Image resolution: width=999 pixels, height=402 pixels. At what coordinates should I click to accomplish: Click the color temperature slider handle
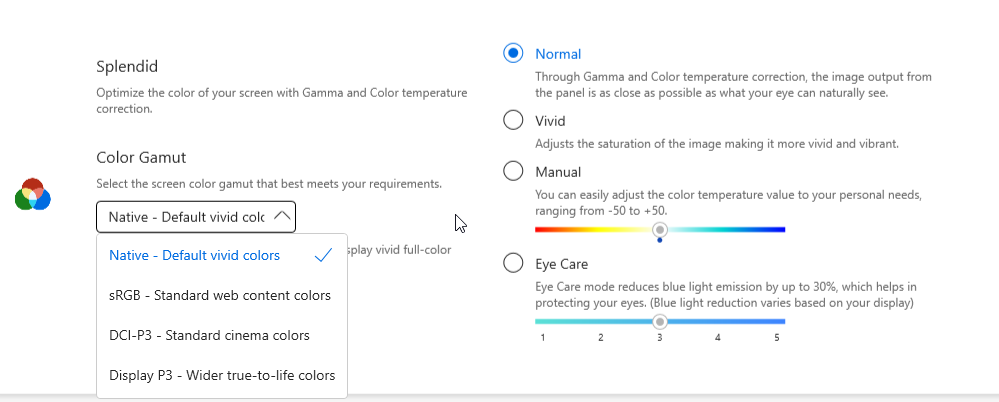click(660, 229)
